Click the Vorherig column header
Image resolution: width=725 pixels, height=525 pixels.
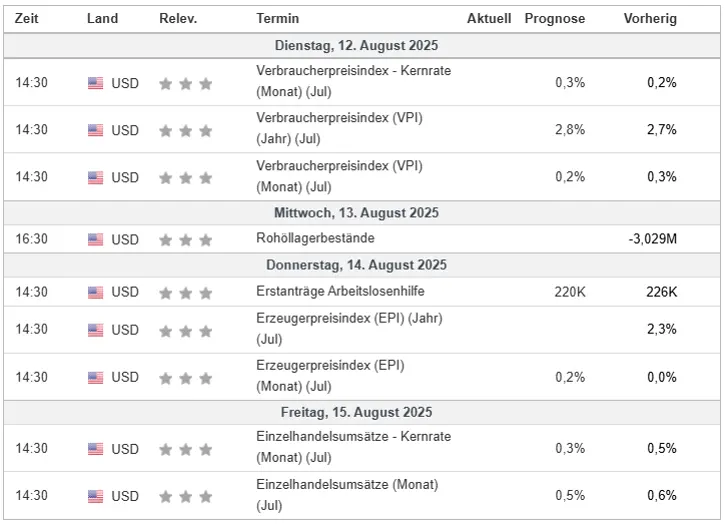[650, 19]
